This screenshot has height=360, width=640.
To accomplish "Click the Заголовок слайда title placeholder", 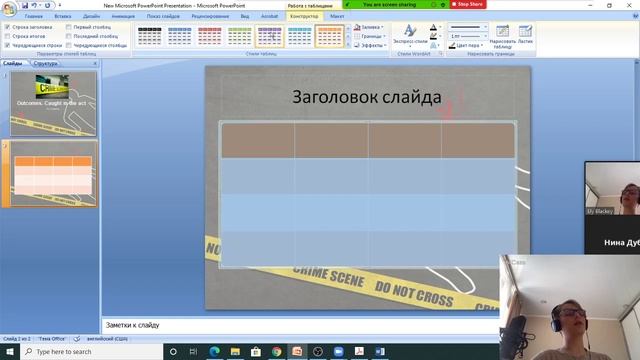I will click(367, 97).
